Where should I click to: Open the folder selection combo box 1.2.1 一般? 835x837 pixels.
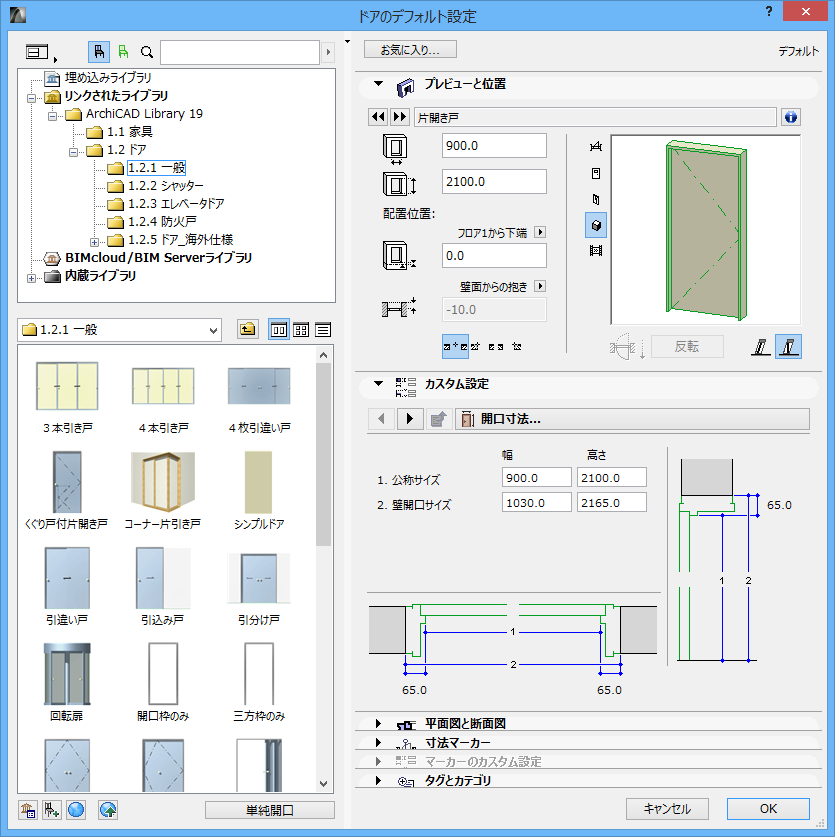click(119, 329)
